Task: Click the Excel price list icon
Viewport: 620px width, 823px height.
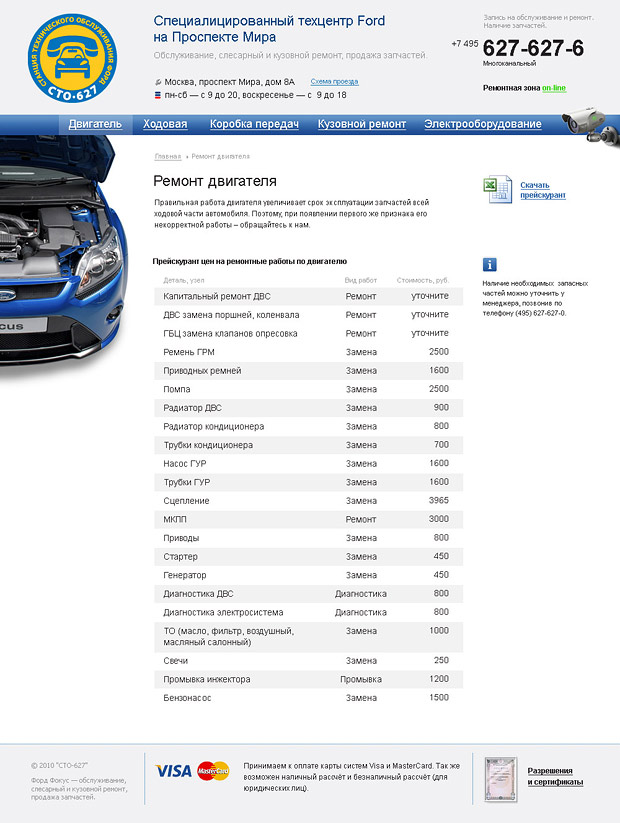Action: coord(497,189)
